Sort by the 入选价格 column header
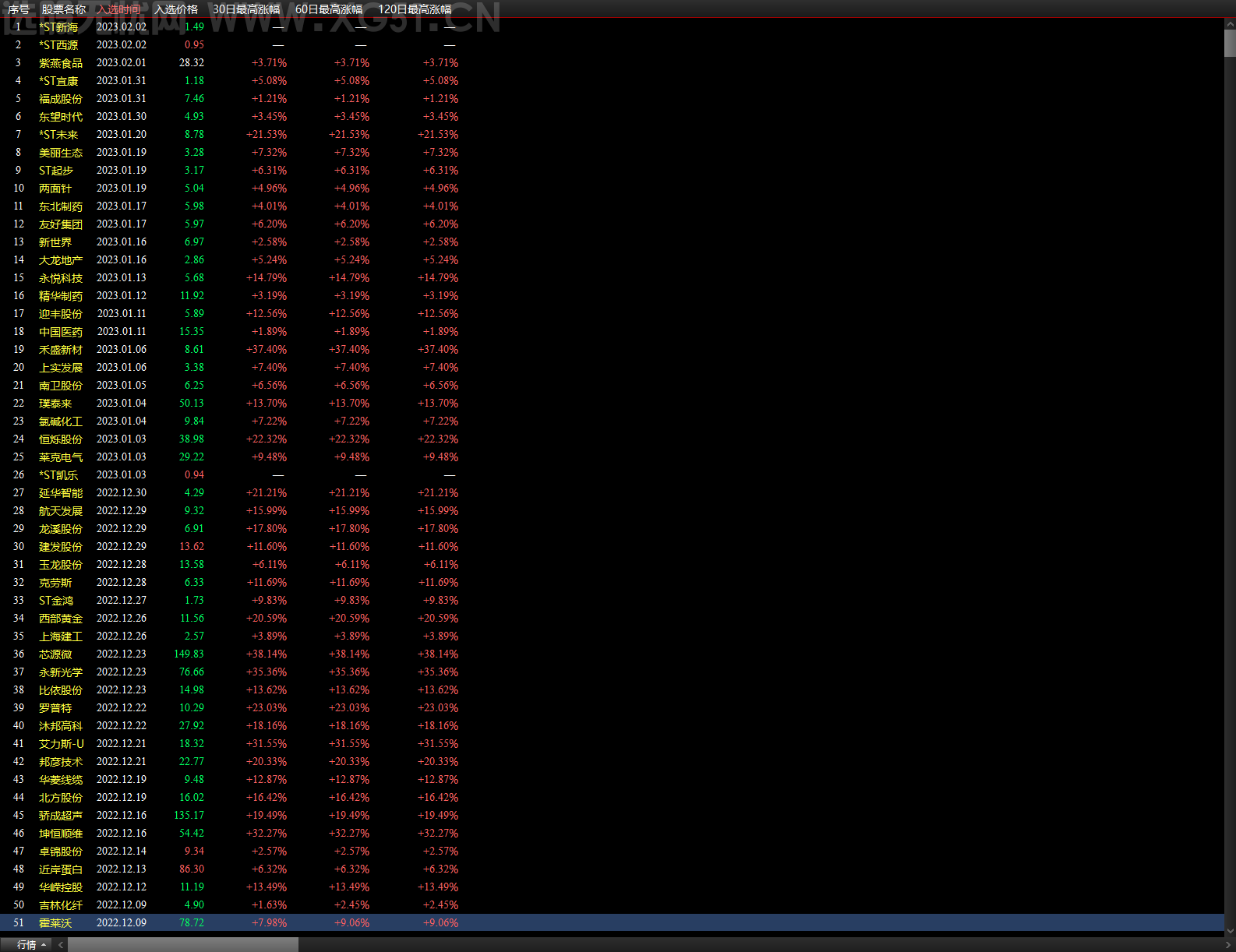The width and height of the screenshot is (1236, 952). 176,9
